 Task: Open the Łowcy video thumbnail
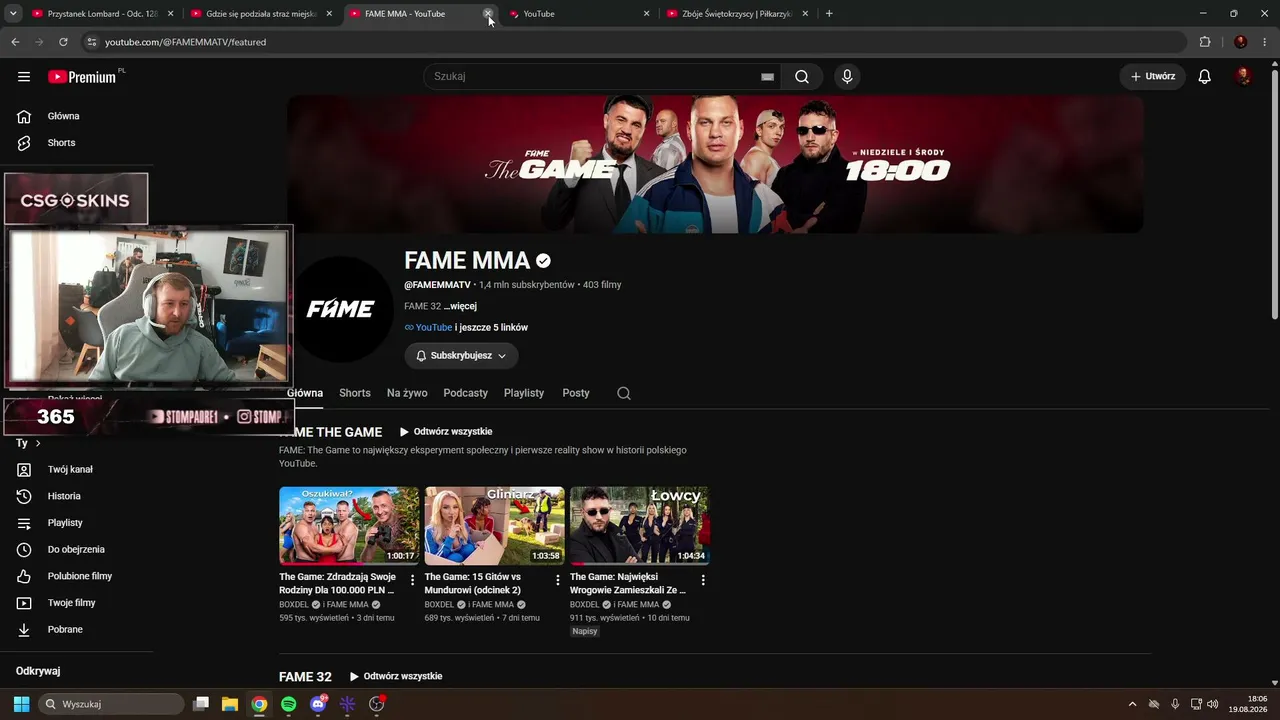(x=640, y=526)
